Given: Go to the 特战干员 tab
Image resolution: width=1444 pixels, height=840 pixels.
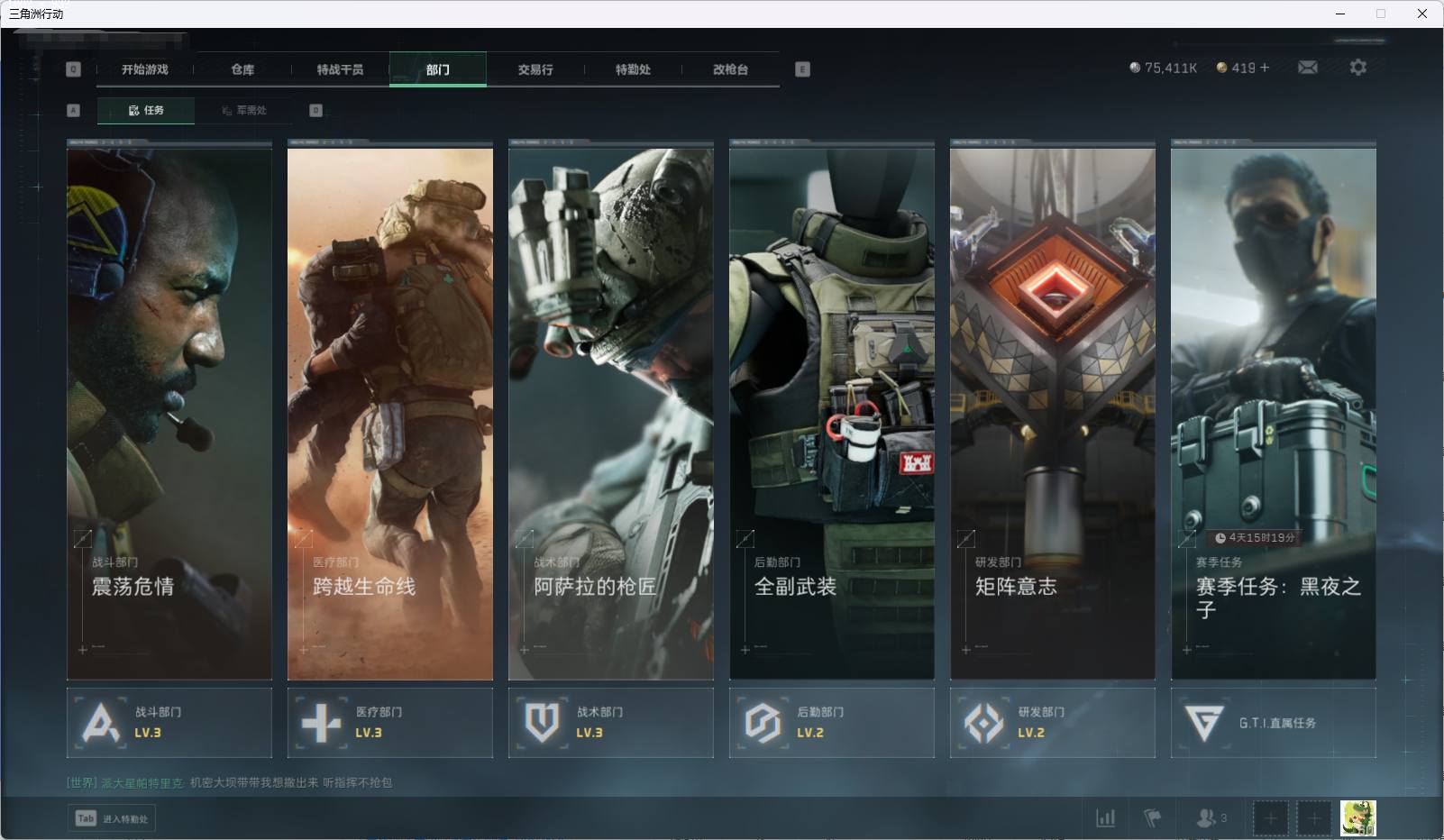Looking at the screenshot, I should [340, 69].
